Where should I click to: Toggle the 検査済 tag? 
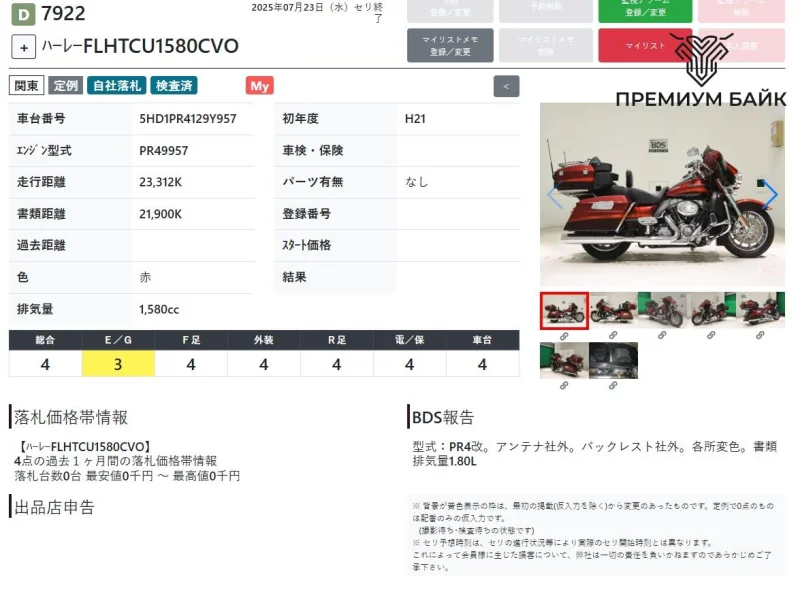(175, 86)
